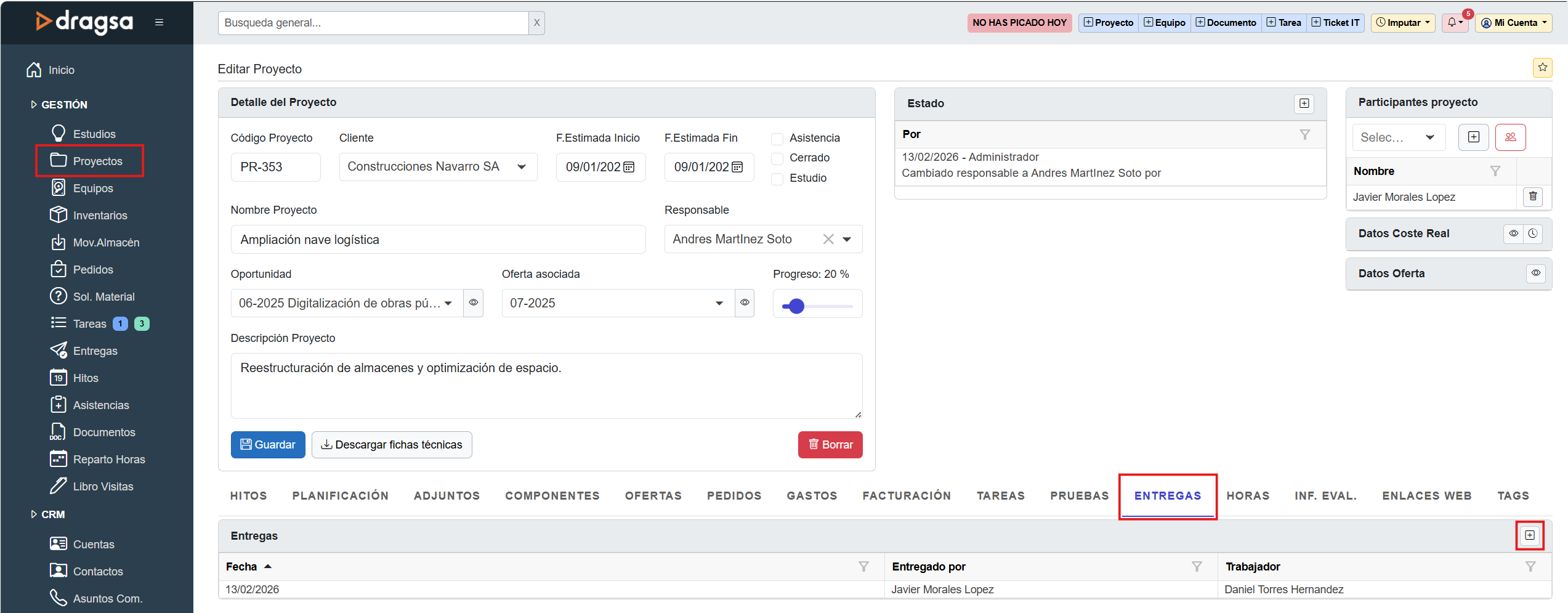Screen dimensions: 1568x613
Task: Switch to the Facturación tab
Action: 906,496
